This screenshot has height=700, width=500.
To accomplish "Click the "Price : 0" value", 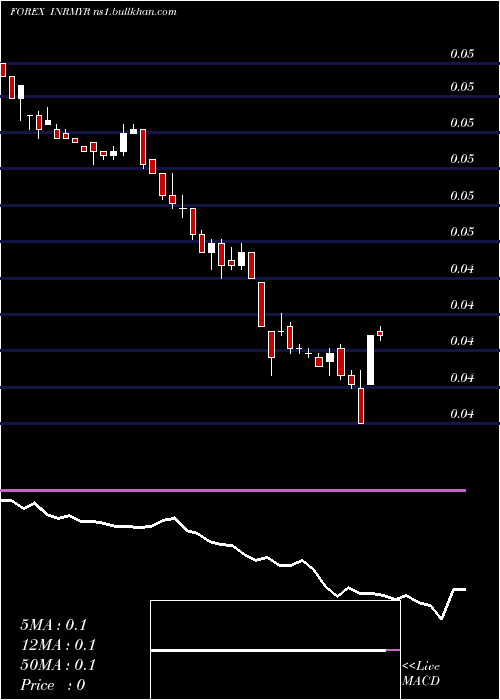I will click(x=53, y=685).
